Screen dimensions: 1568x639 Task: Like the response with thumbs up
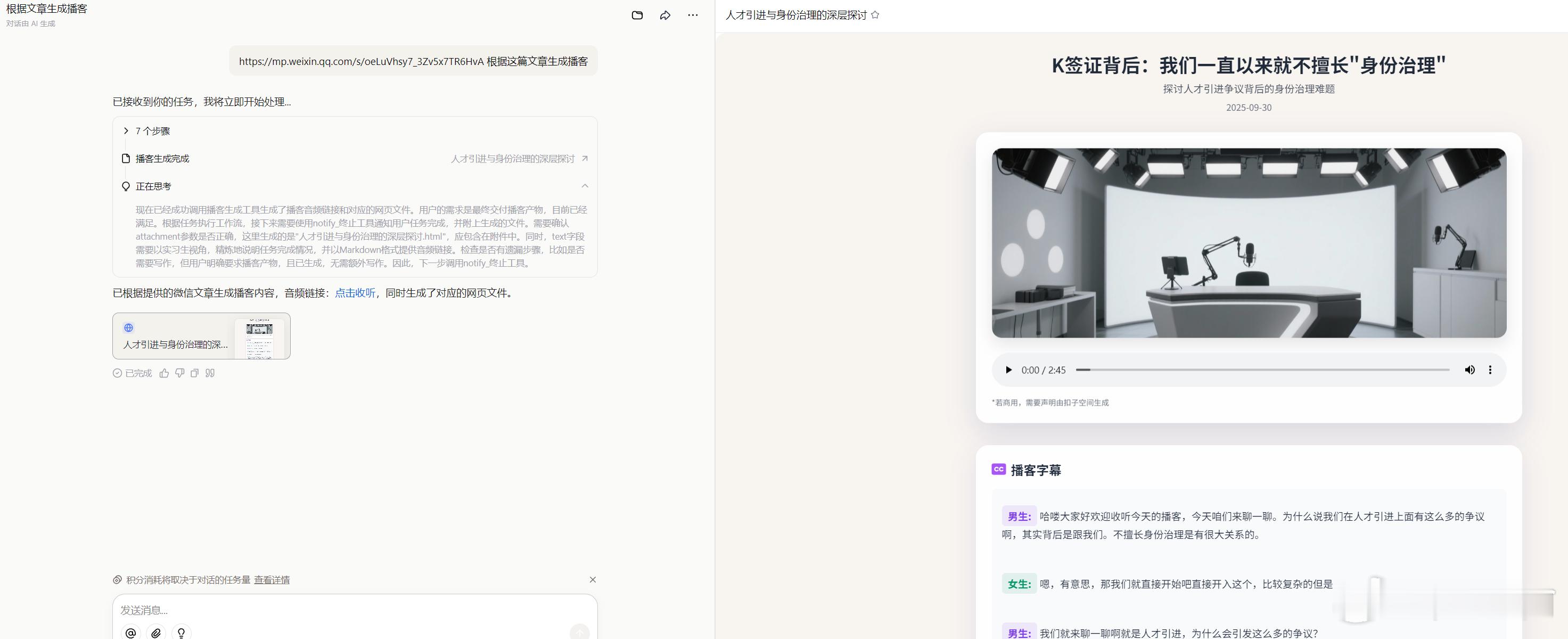click(164, 373)
